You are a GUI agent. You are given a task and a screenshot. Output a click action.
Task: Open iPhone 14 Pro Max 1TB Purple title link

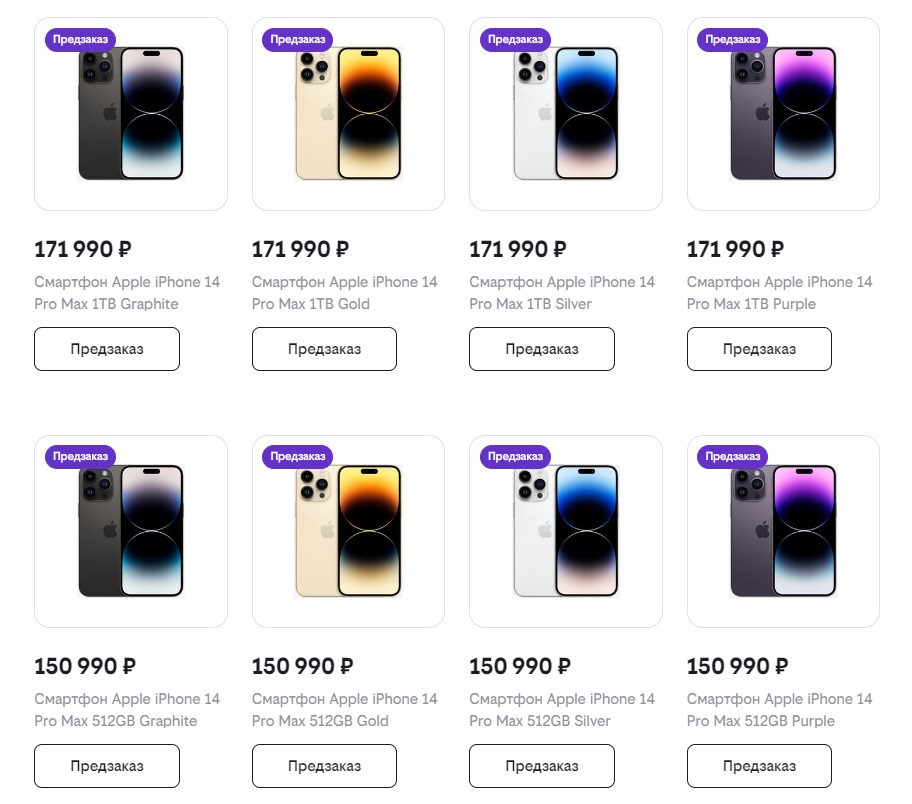coord(779,293)
